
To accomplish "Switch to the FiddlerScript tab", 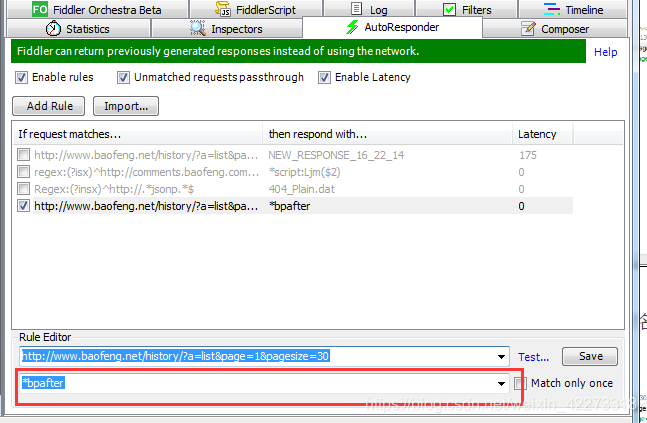I will pos(256,9).
